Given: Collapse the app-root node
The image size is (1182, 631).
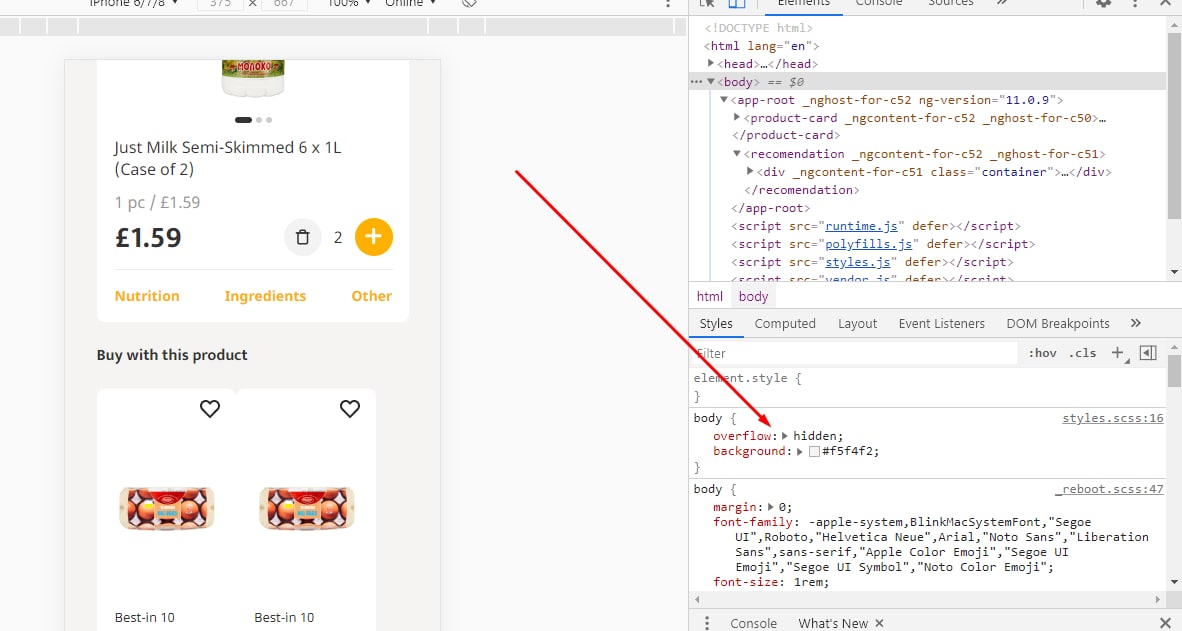Looking at the screenshot, I should (x=724, y=100).
